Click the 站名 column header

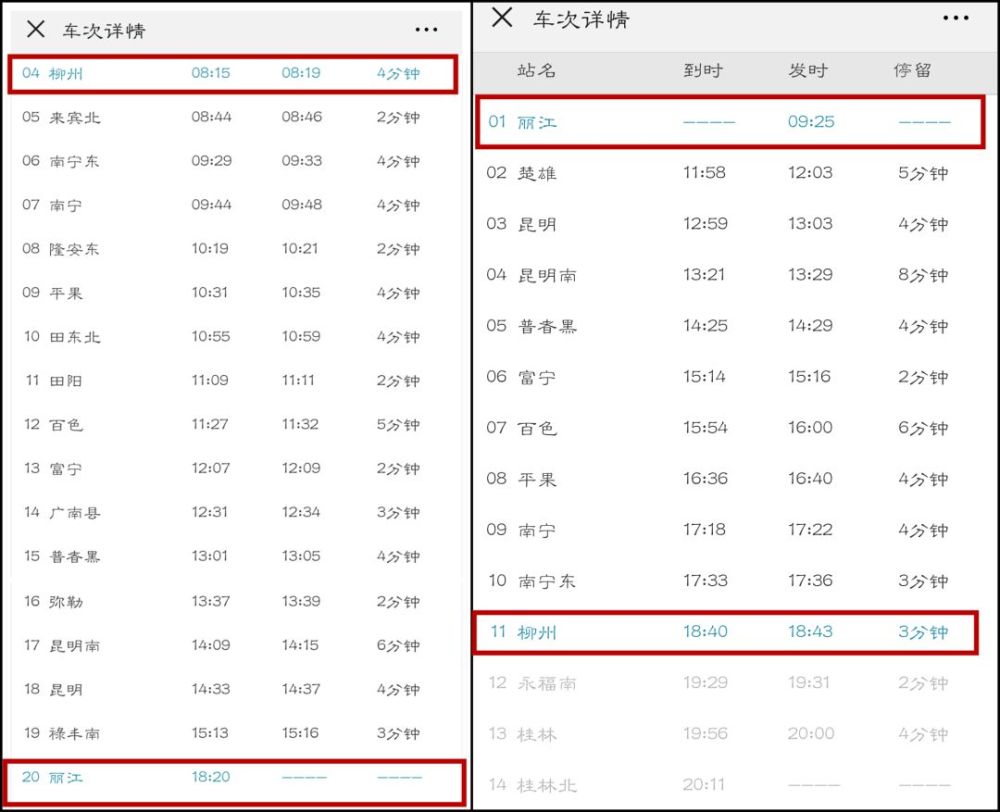(x=536, y=70)
